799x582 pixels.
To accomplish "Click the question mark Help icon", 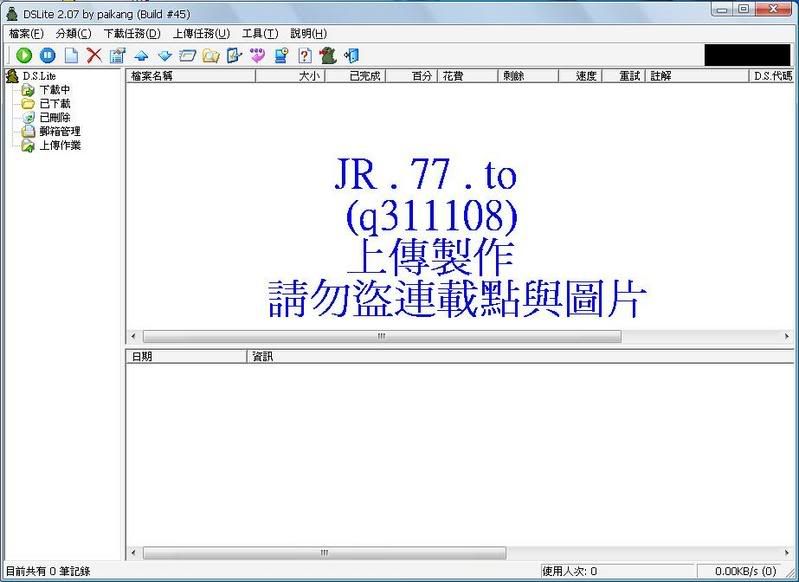I will point(305,55).
